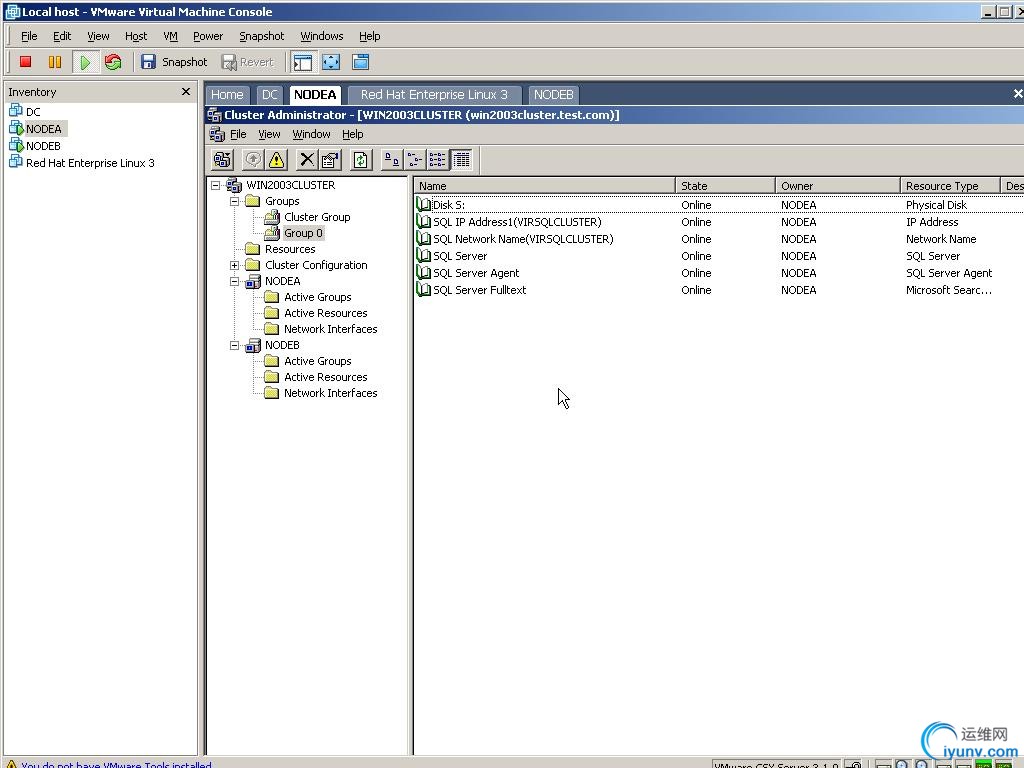Sort by the Owner column header
The width and height of the screenshot is (1024, 768).
pyautogui.click(x=838, y=186)
